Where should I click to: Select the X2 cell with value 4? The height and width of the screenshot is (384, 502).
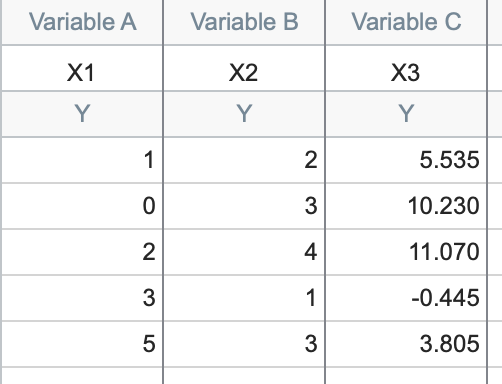[x=244, y=252]
